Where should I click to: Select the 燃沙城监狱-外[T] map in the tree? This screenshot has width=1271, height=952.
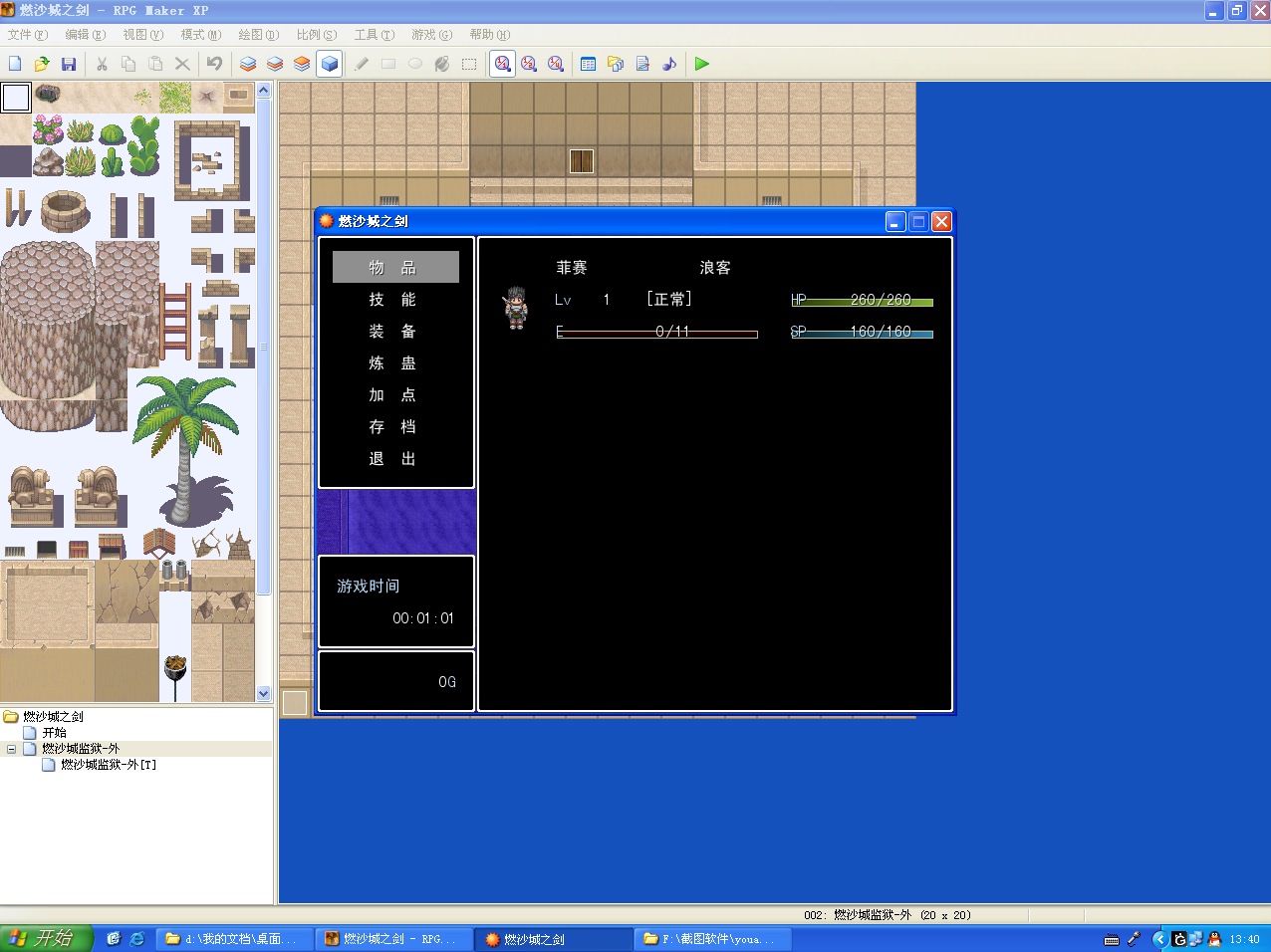[x=109, y=765]
